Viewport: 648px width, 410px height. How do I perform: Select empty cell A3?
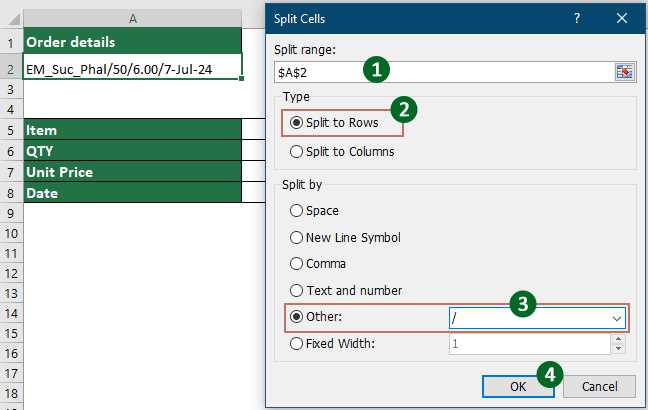[133, 89]
